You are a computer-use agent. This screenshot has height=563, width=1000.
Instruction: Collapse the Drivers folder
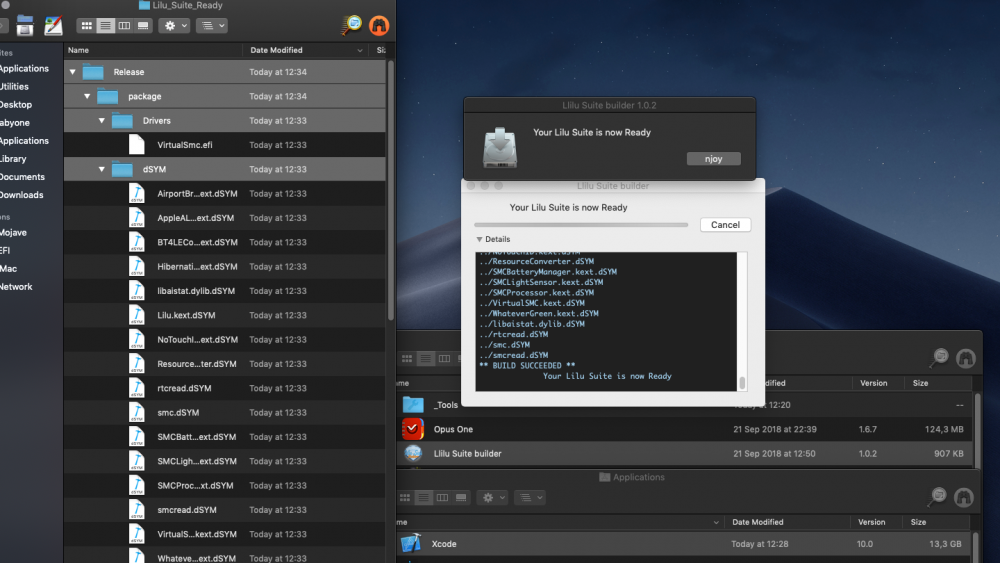click(x=101, y=121)
